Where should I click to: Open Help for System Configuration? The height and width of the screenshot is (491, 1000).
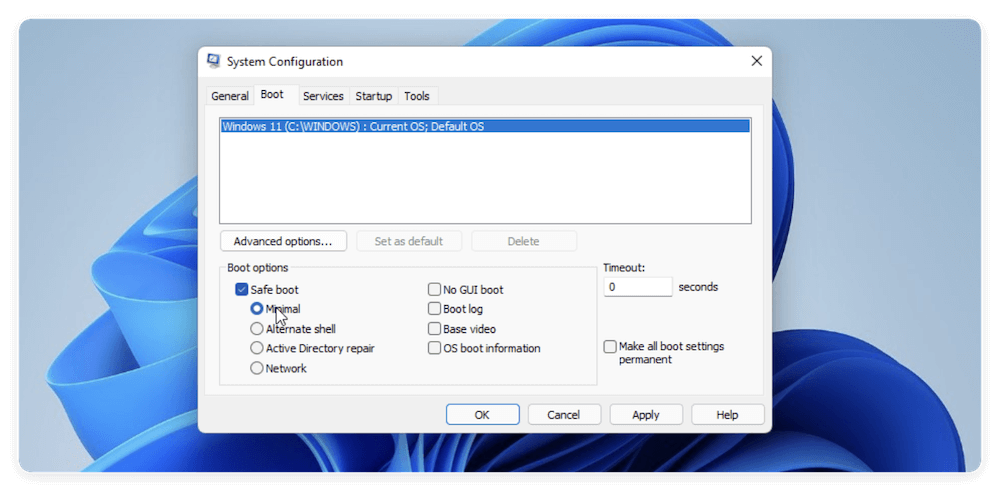coord(728,414)
